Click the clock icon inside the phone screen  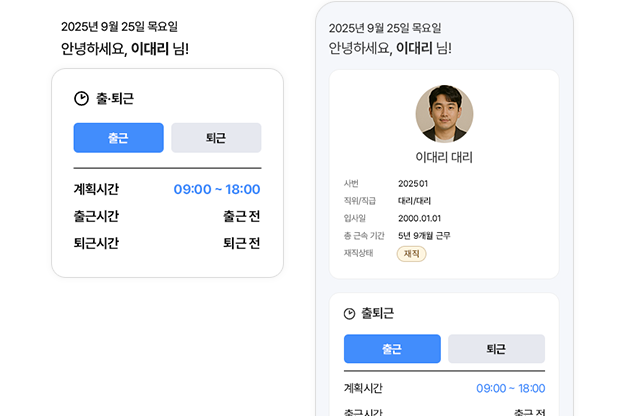(x=349, y=313)
